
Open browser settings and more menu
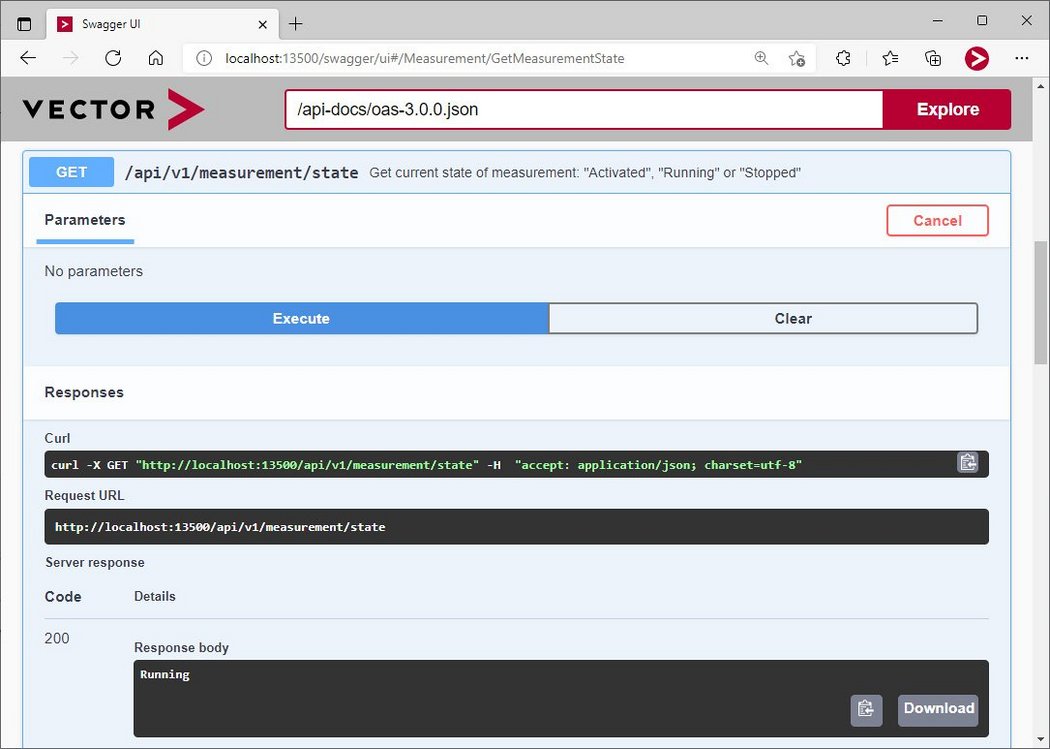tap(1021, 58)
